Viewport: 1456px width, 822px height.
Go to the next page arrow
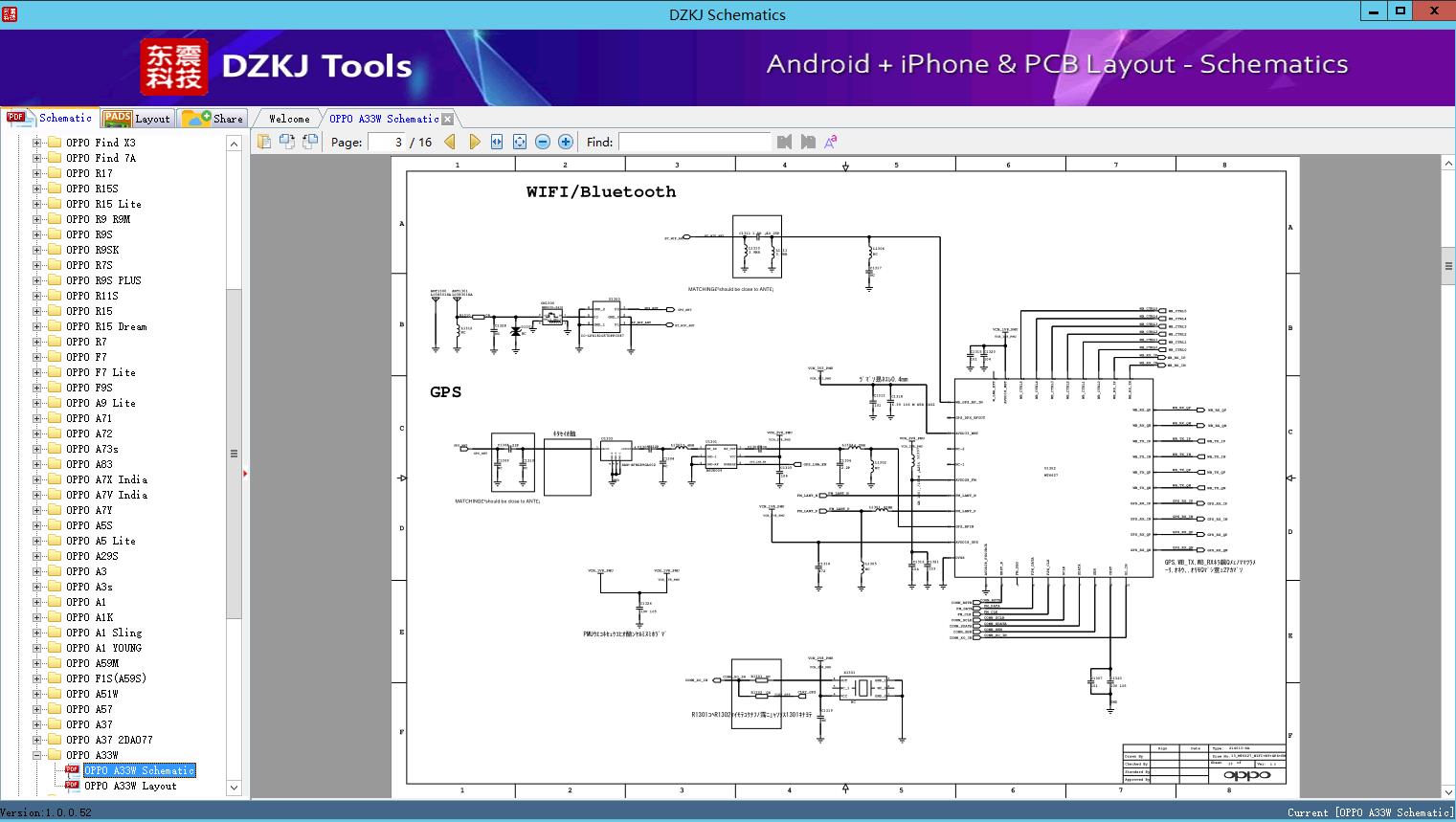point(474,142)
